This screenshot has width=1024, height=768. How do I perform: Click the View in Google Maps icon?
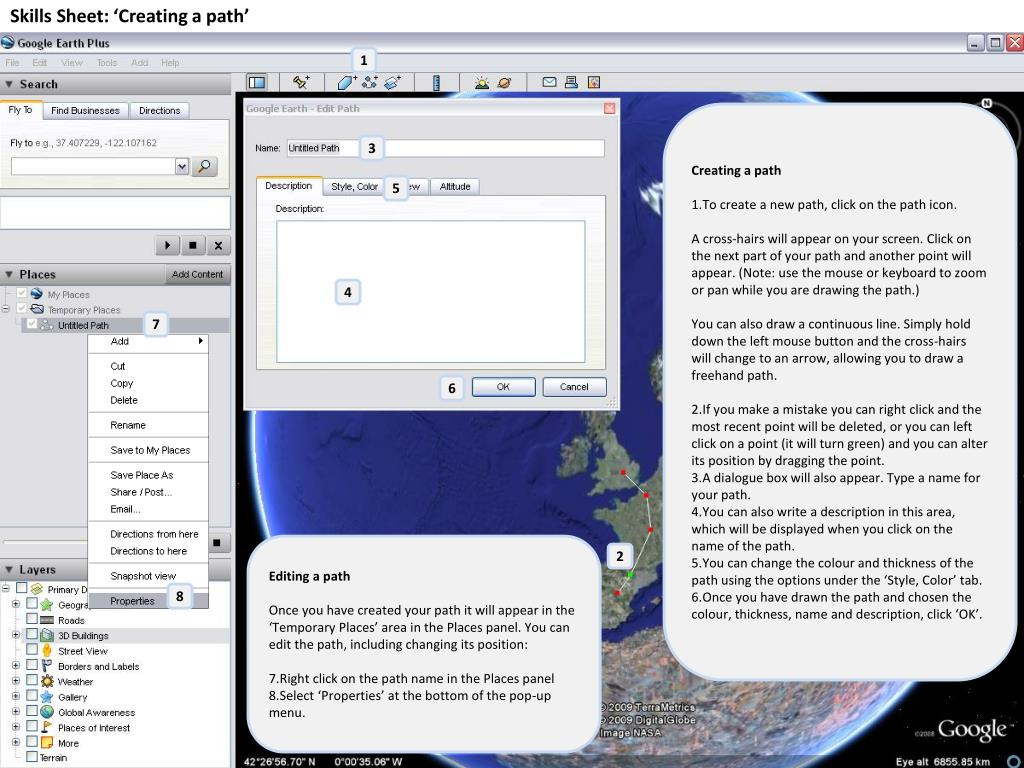point(594,82)
